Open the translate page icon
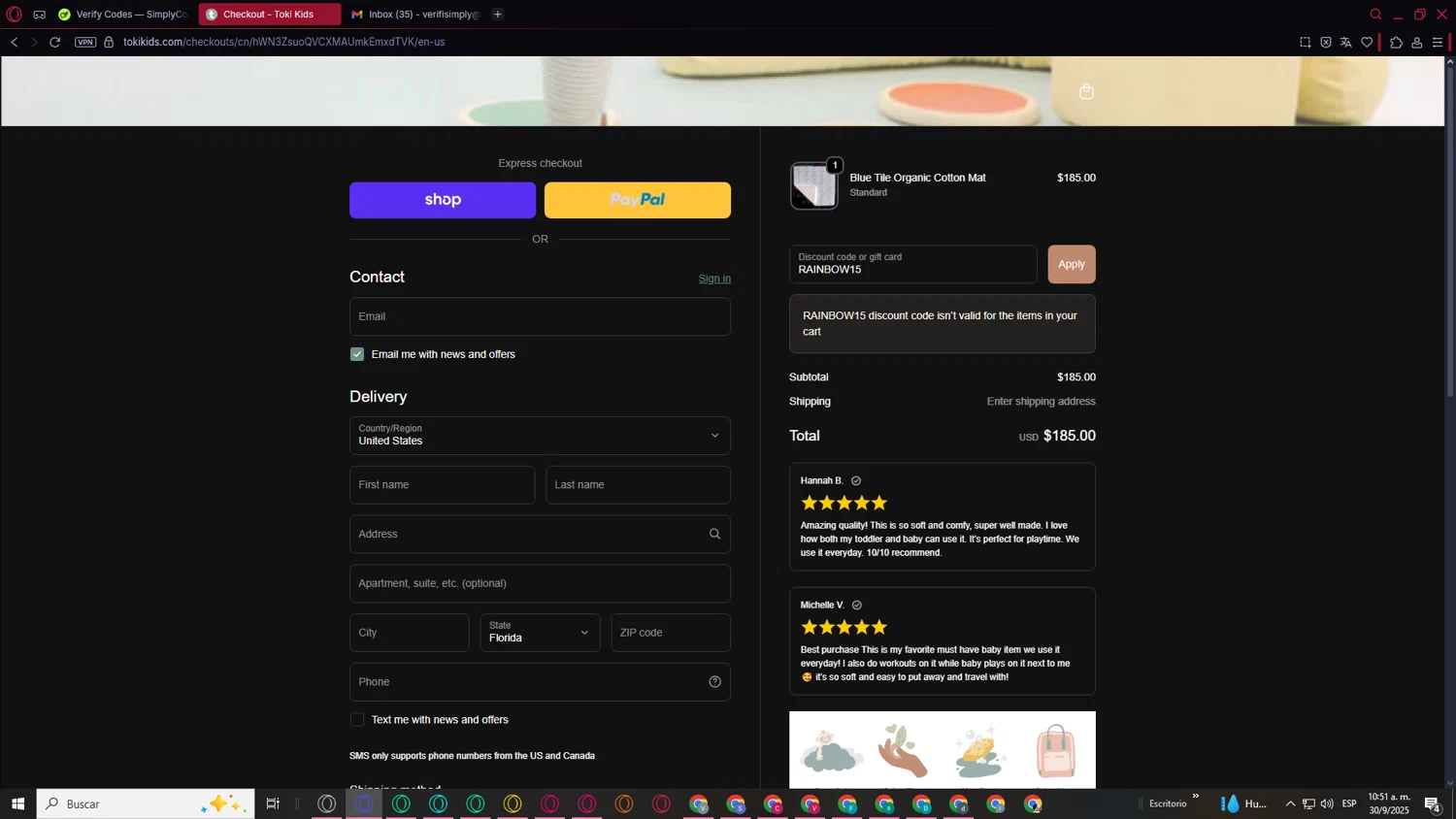Viewport: 1456px width, 819px height. (x=1346, y=42)
